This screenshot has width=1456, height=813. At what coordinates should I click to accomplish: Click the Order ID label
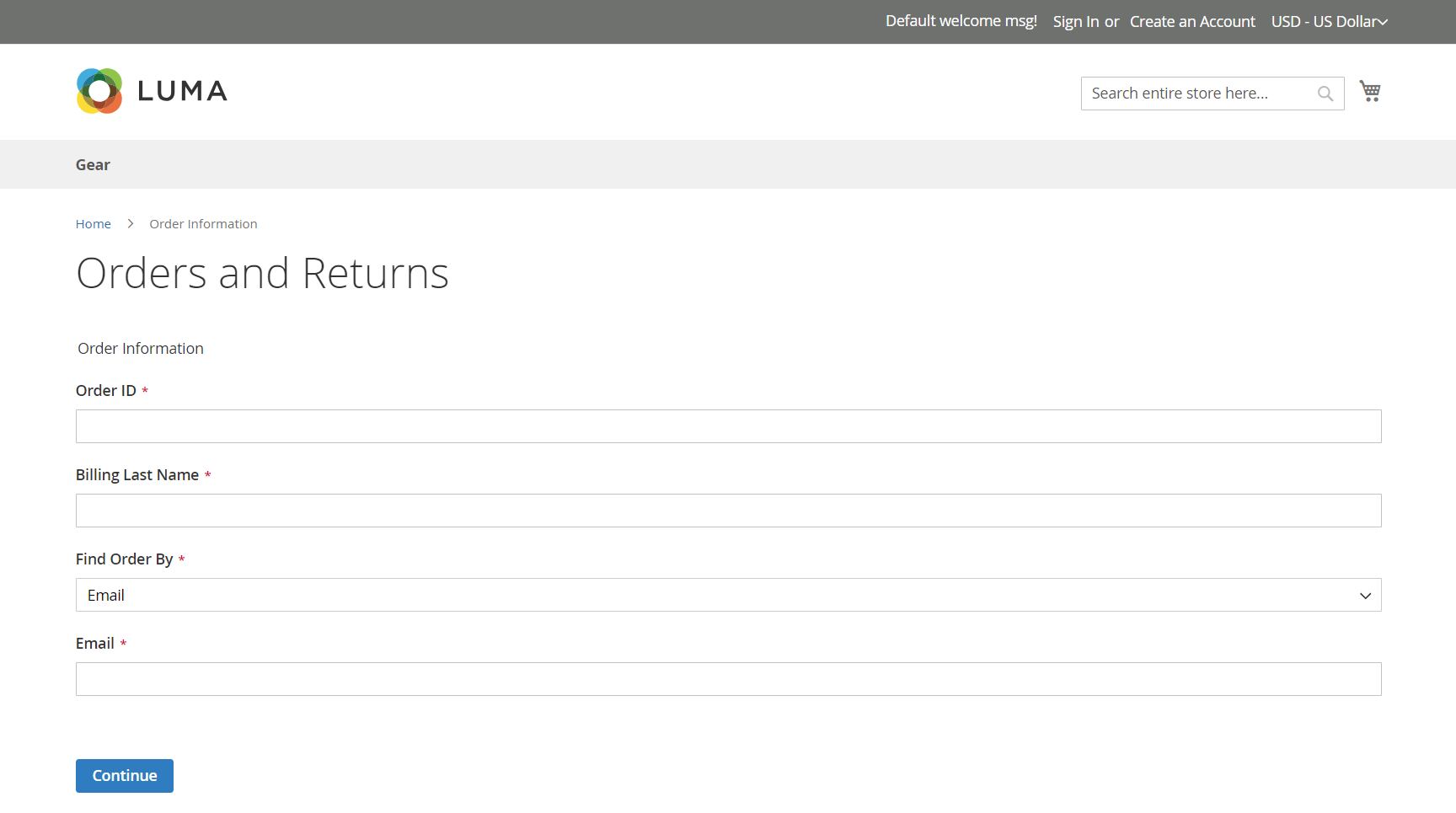pyautogui.click(x=106, y=391)
